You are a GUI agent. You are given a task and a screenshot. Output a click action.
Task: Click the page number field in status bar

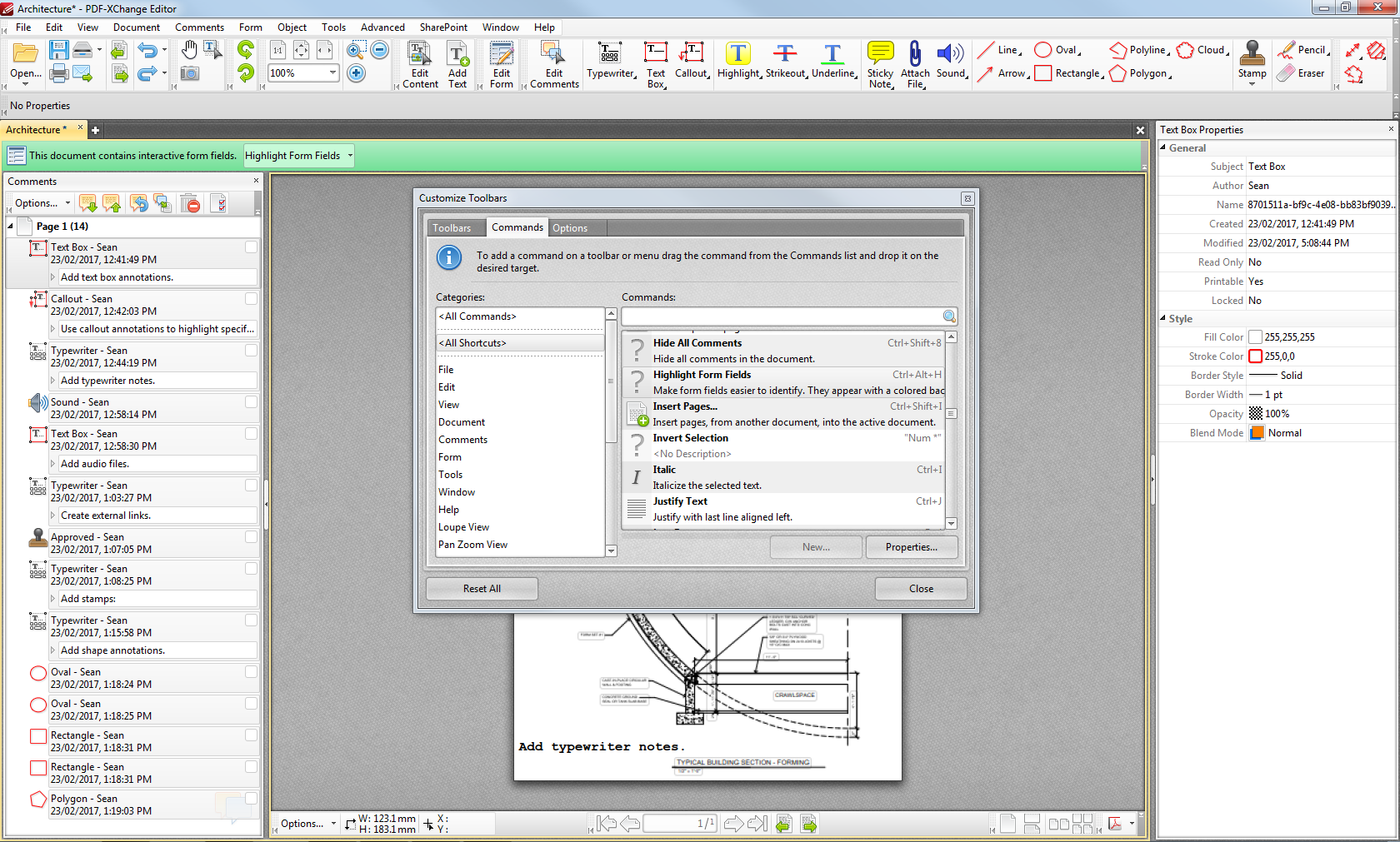(680, 824)
